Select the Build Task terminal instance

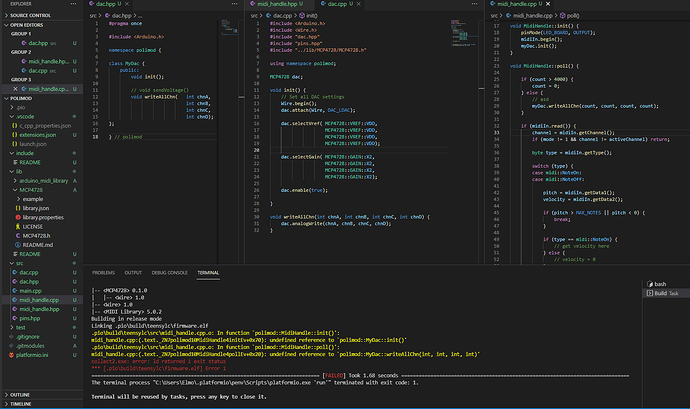click(666, 293)
